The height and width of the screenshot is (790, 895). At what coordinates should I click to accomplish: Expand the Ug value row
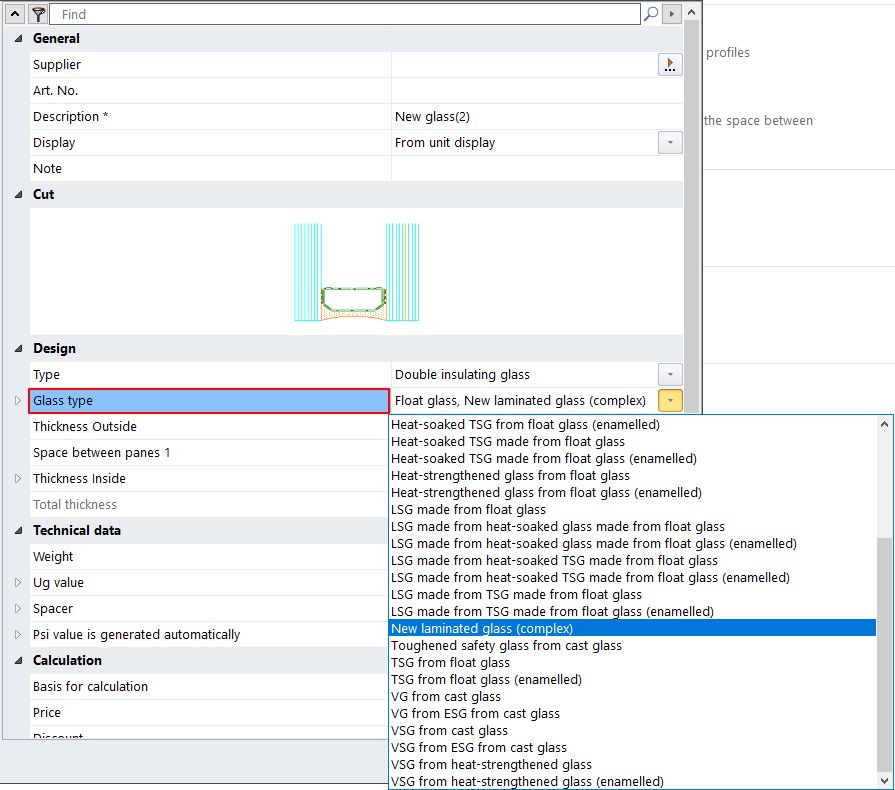(18, 583)
